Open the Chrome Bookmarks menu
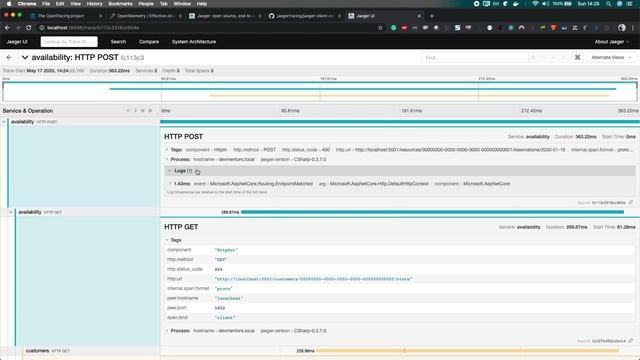640x360 pixels. click(120, 4)
